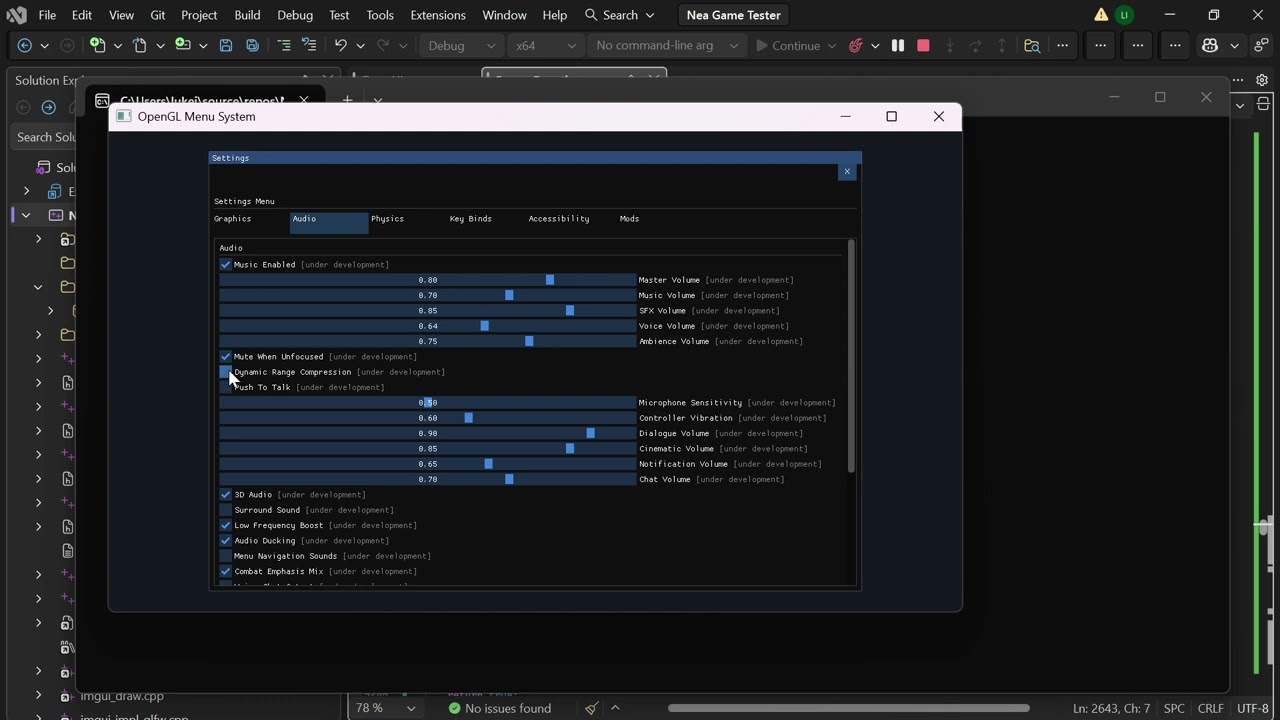Open the GitHub Copilot icon in toolbar
The height and width of the screenshot is (720, 1280).
point(1210,45)
